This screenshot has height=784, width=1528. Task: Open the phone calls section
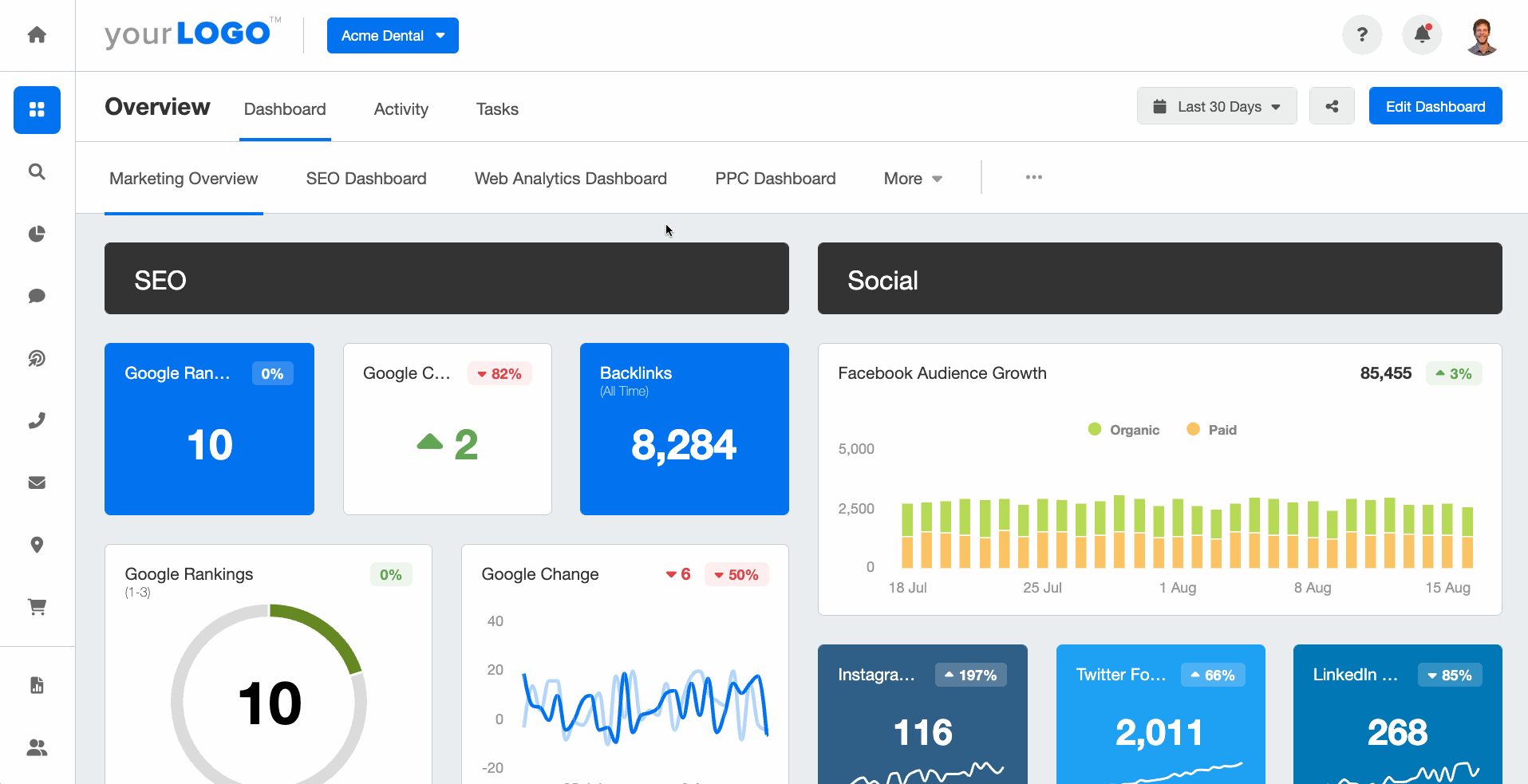point(37,420)
